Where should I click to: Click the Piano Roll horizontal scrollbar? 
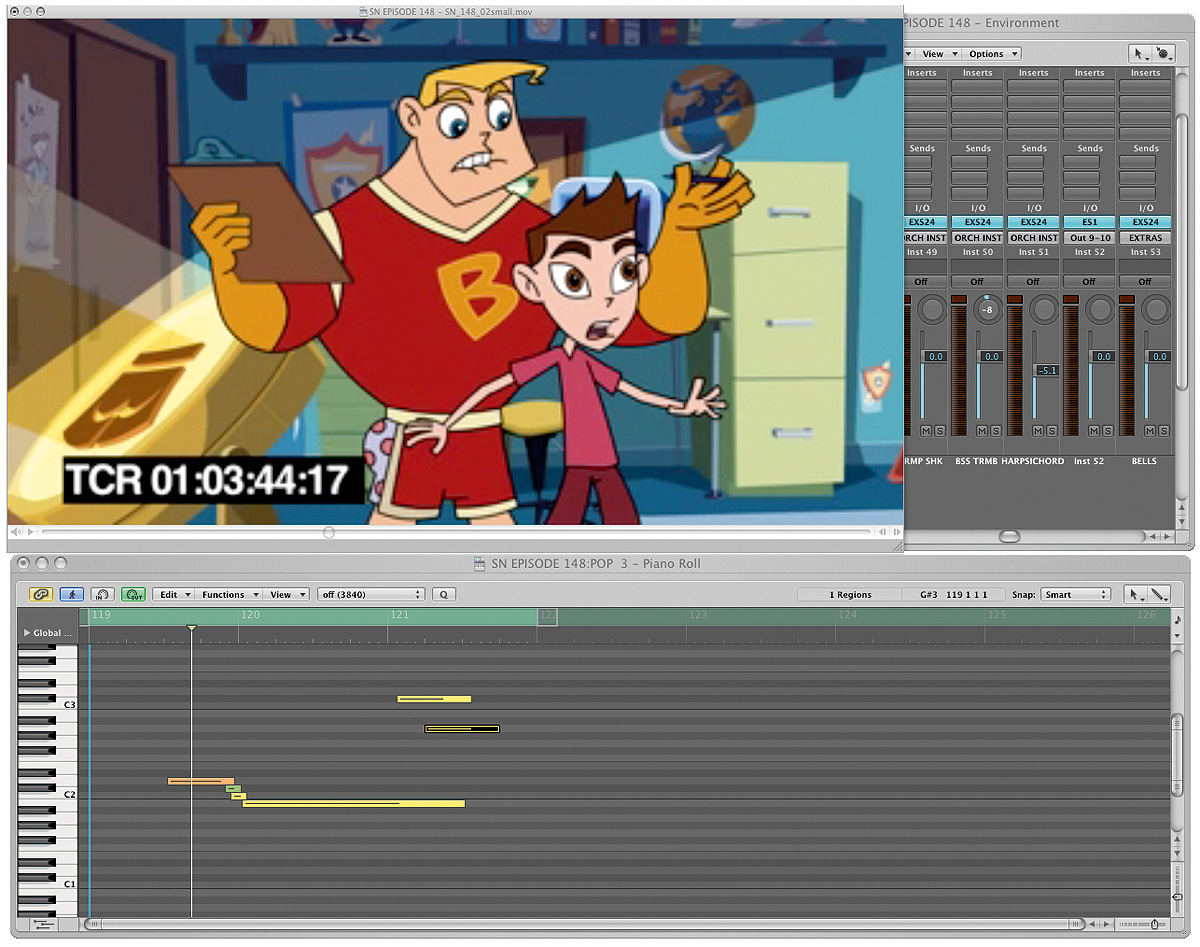point(585,924)
